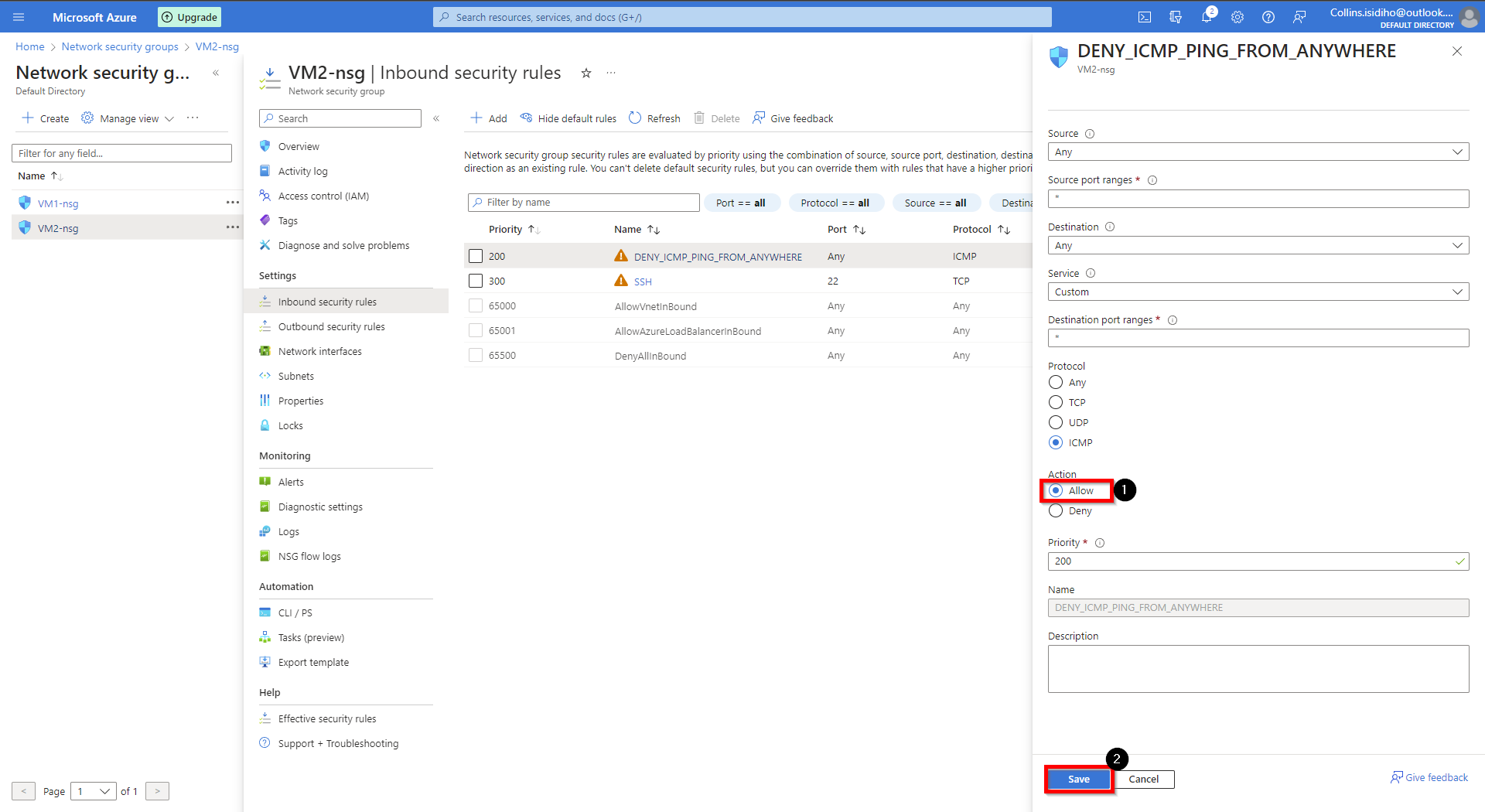This screenshot has height=812, width=1485.
Task: Open NSG flow logs
Action: [x=309, y=556]
